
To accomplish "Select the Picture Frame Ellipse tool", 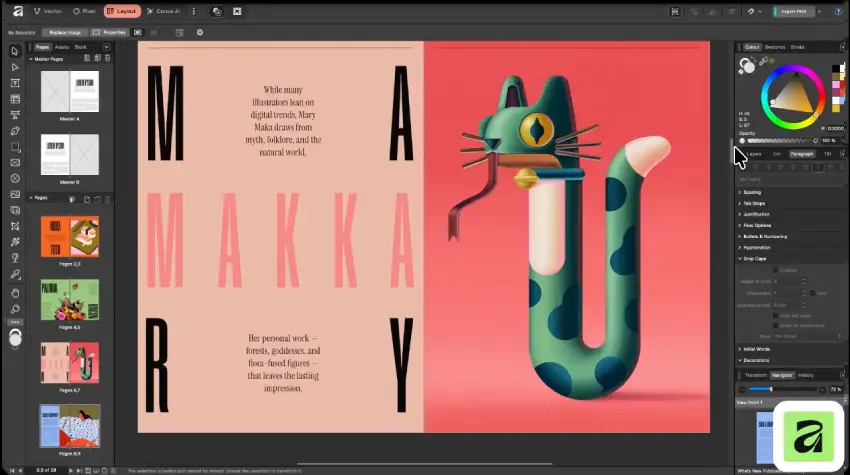I will tap(15, 178).
